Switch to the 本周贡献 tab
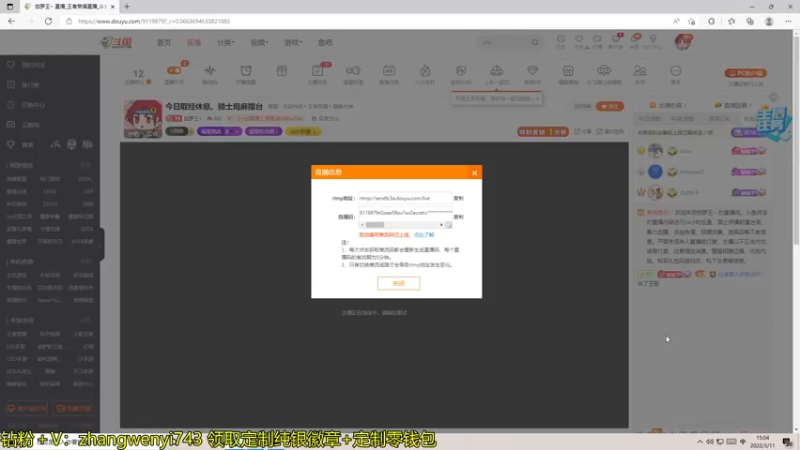The image size is (800, 450). [x=682, y=118]
